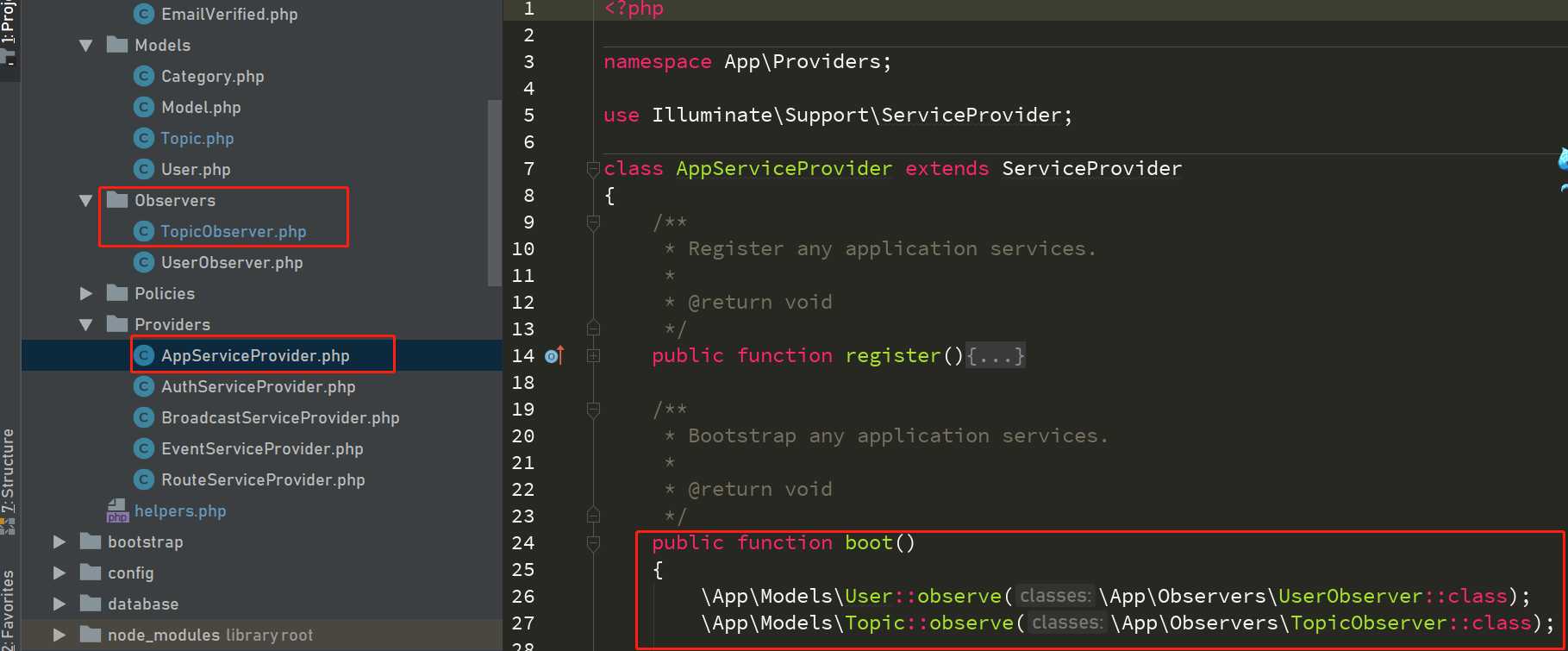This screenshot has width=1568, height=651.
Task: Click the project tree vertical scrollbar
Action: pyautogui.click(x=494, y=192)
